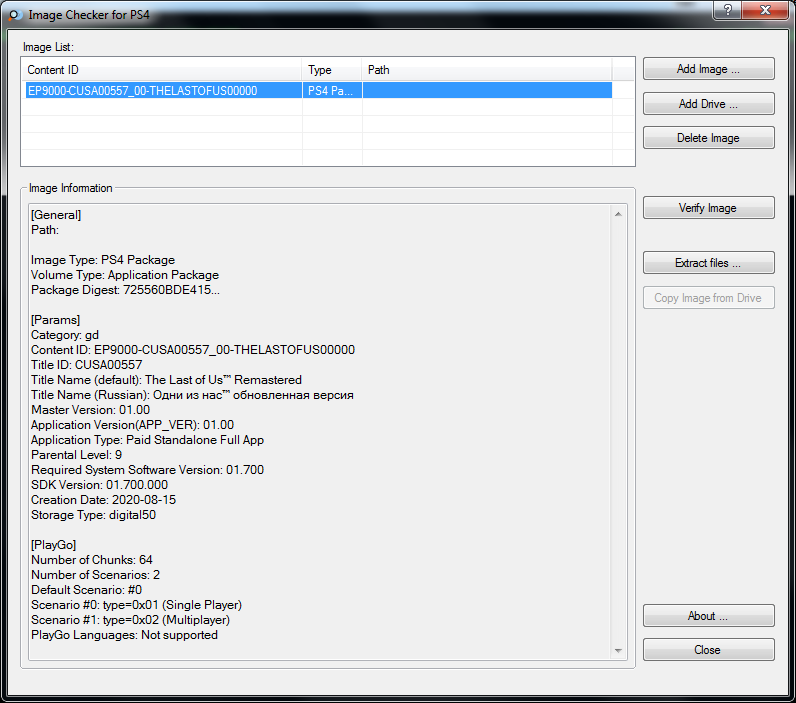
Task: Click the Image Checker app icon in title bar
Action: (x=14, y=15)
